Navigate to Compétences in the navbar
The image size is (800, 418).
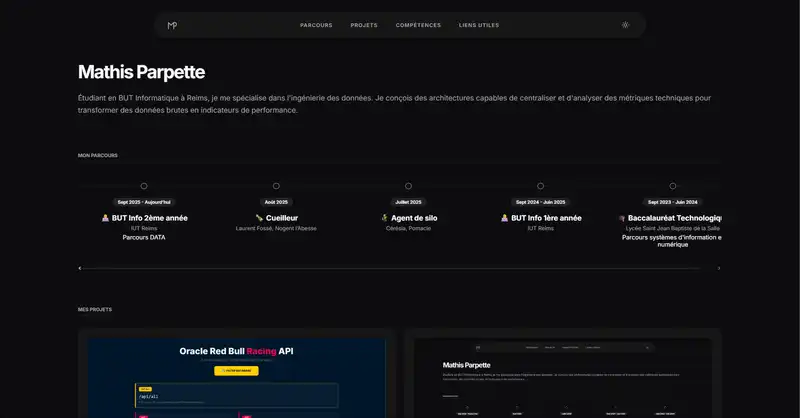coord(418,25)
